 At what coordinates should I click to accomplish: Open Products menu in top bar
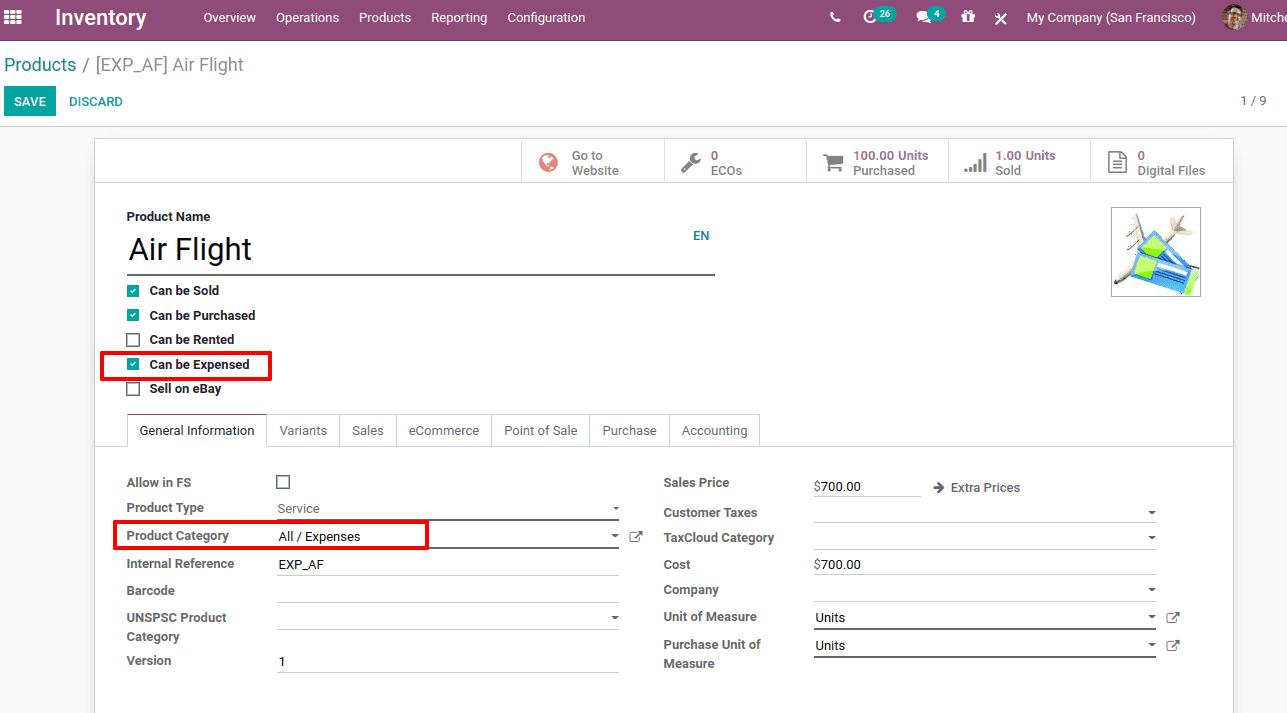pos(385,18)
